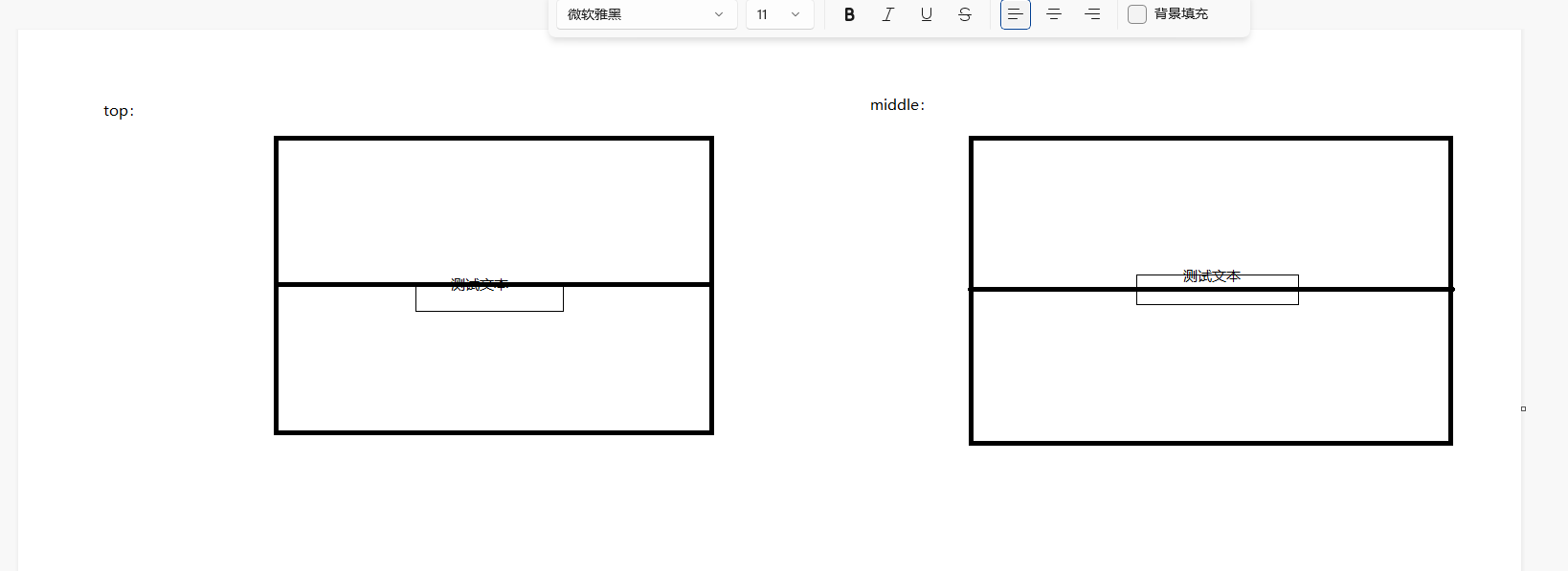The height and width of the screenshot is (571, 1568).
Task: Click 测试文本 in the middle example box
Action: click(x=1211, y=276)
